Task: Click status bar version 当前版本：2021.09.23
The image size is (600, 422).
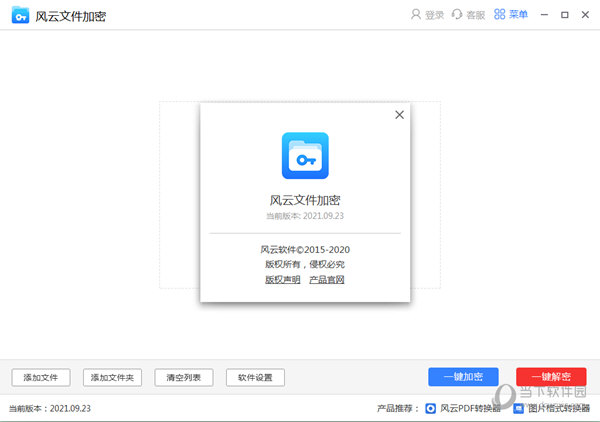Action: pos(50,409)
